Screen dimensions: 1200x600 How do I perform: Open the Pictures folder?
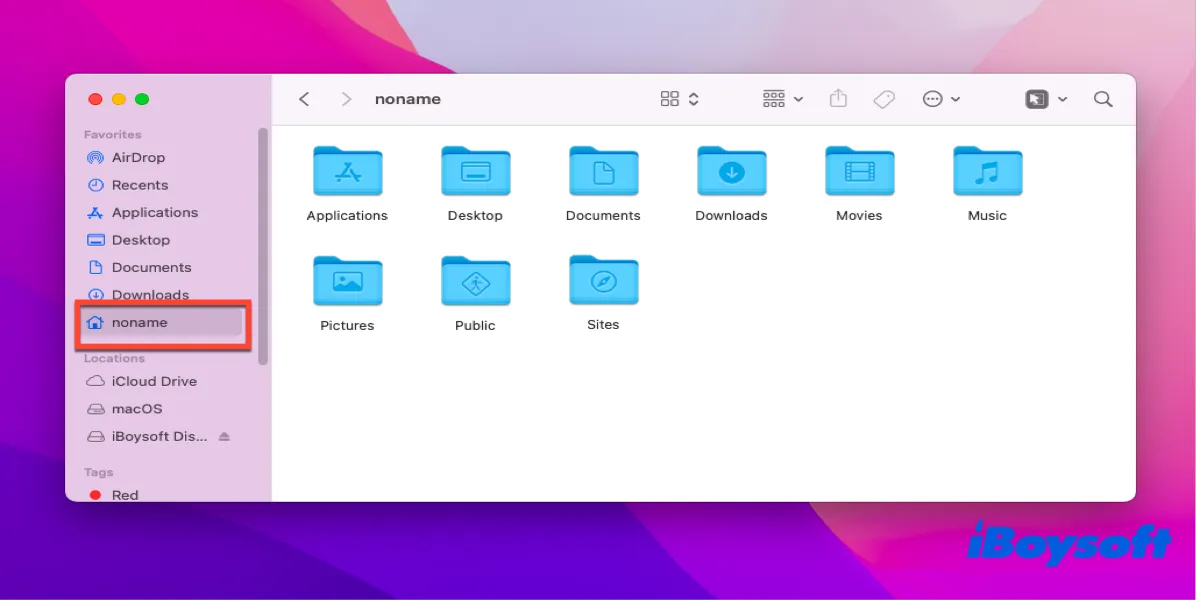[x=347, y=281]
